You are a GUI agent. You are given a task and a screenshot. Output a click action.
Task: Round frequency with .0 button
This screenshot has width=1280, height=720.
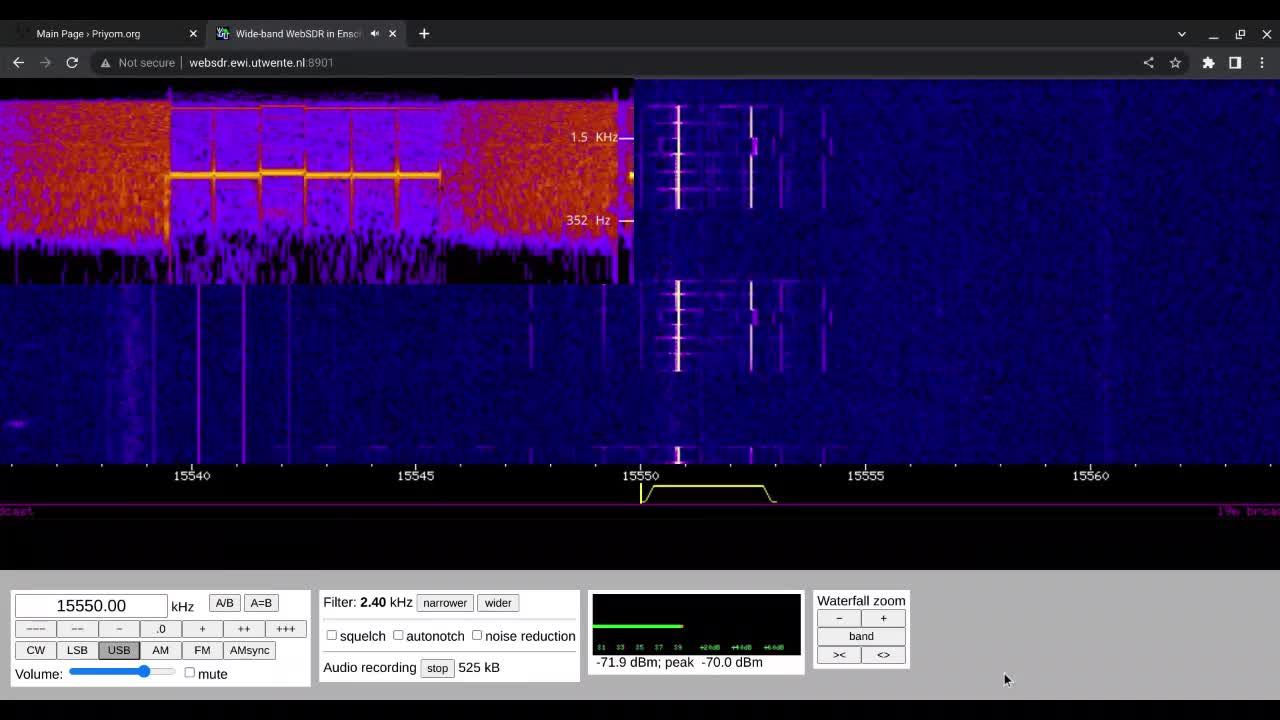click(x=160, y=629)
